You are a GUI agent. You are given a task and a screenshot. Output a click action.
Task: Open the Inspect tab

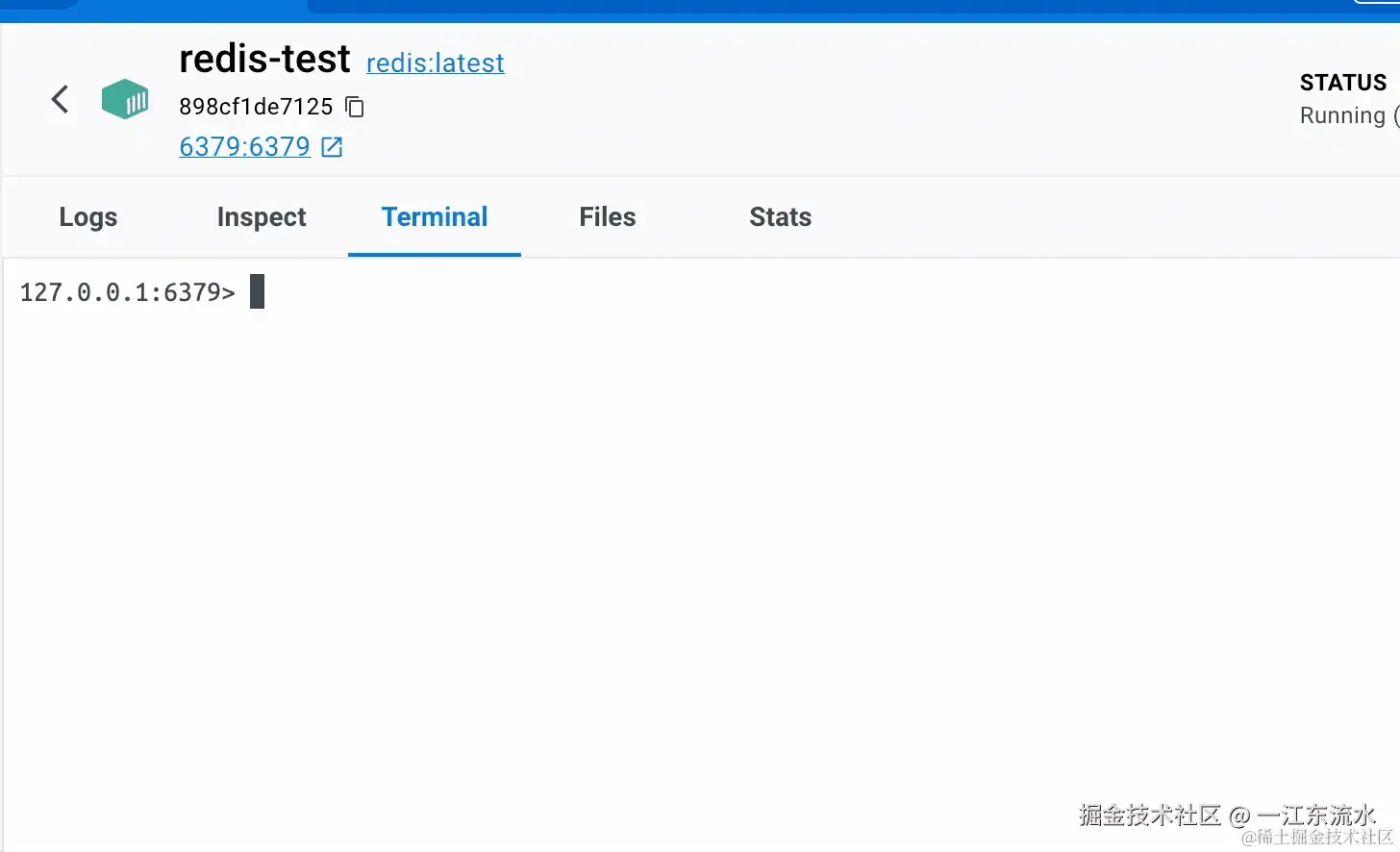click(261, 217)
